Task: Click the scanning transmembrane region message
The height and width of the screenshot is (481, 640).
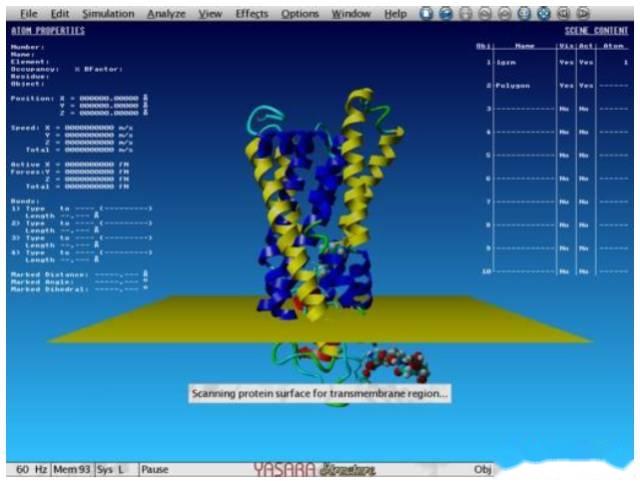Action: [320, 394]
